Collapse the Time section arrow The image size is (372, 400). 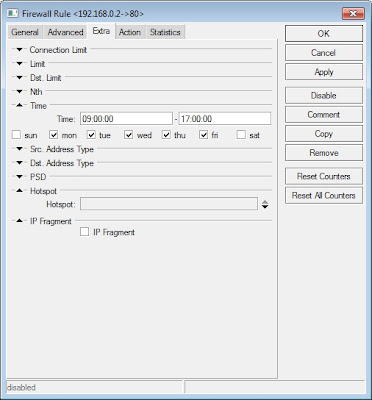[x=20, y=105]
